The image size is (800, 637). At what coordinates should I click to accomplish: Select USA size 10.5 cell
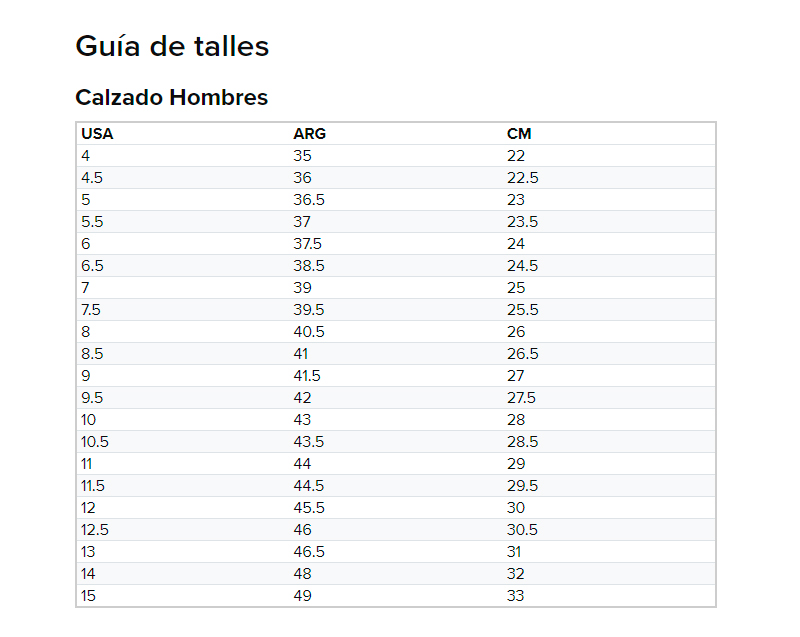(x=95, y=442)
